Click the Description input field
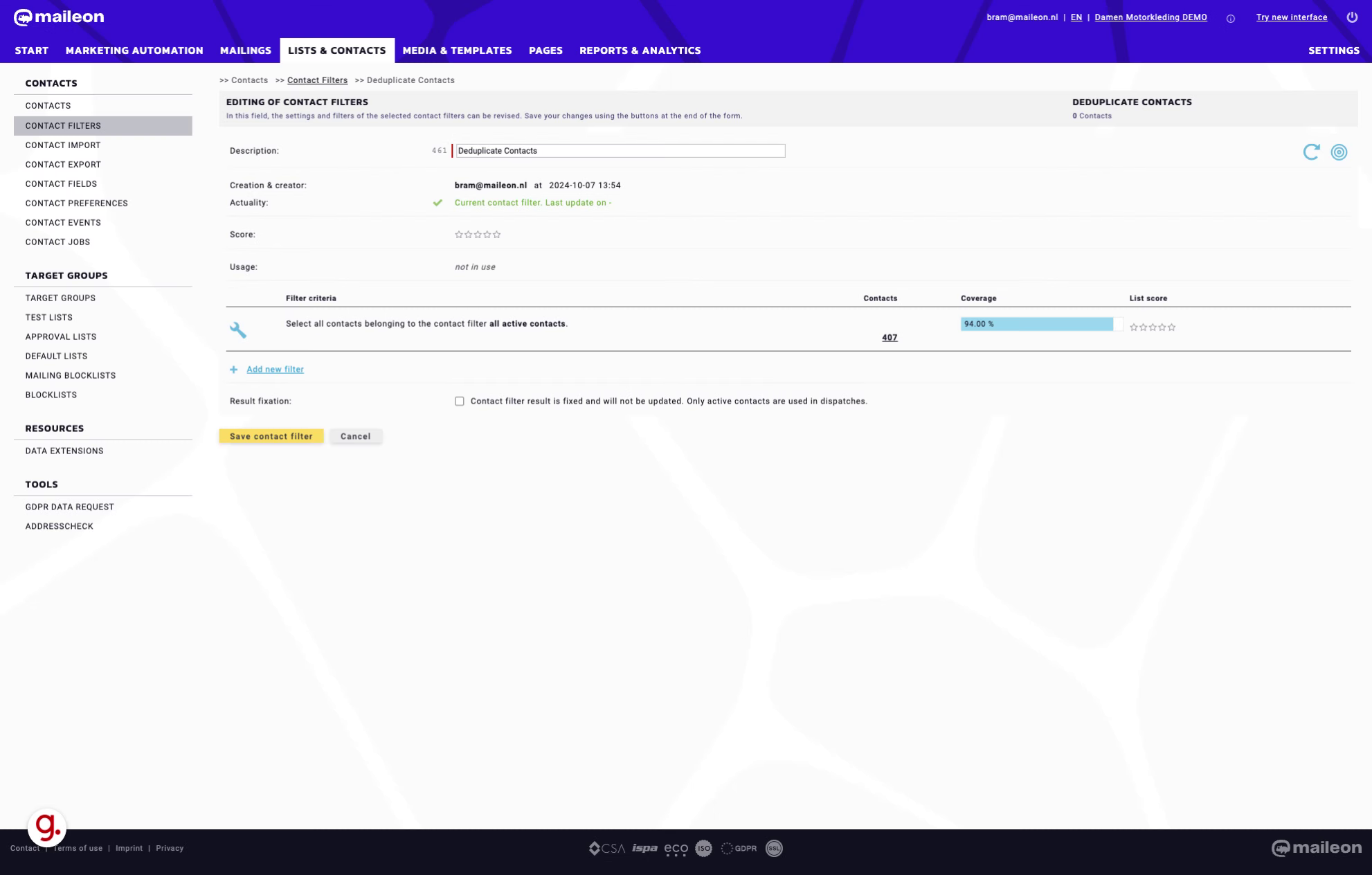 pos(620,151)
